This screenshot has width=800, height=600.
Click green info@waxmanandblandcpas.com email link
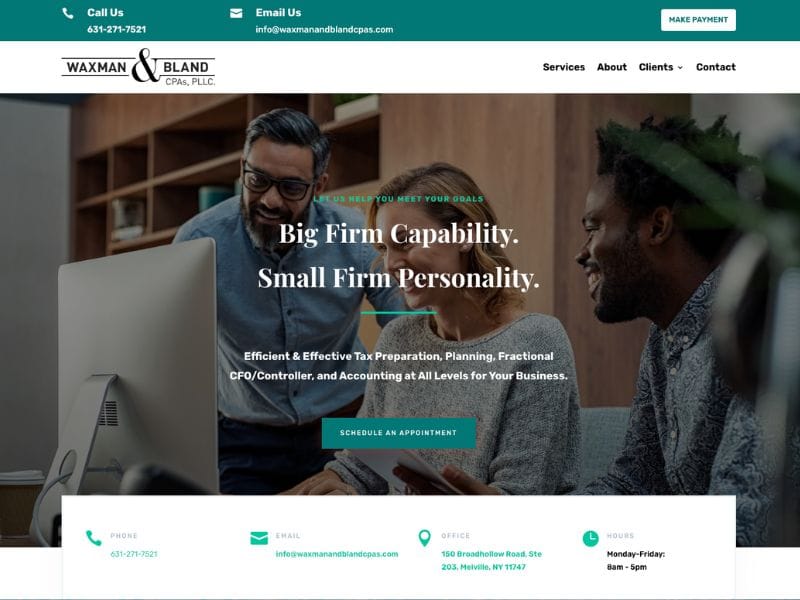coord(337,554)
